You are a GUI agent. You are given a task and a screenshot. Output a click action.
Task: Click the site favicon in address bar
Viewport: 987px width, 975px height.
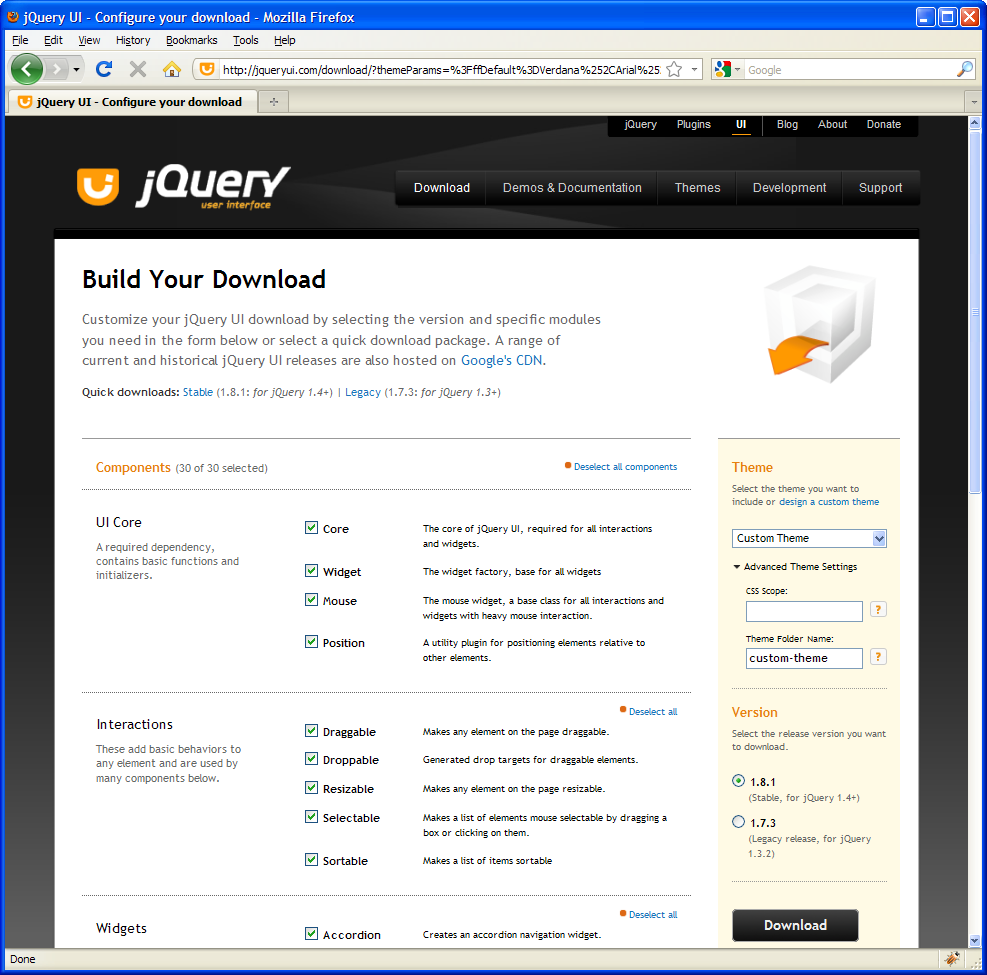206,69
